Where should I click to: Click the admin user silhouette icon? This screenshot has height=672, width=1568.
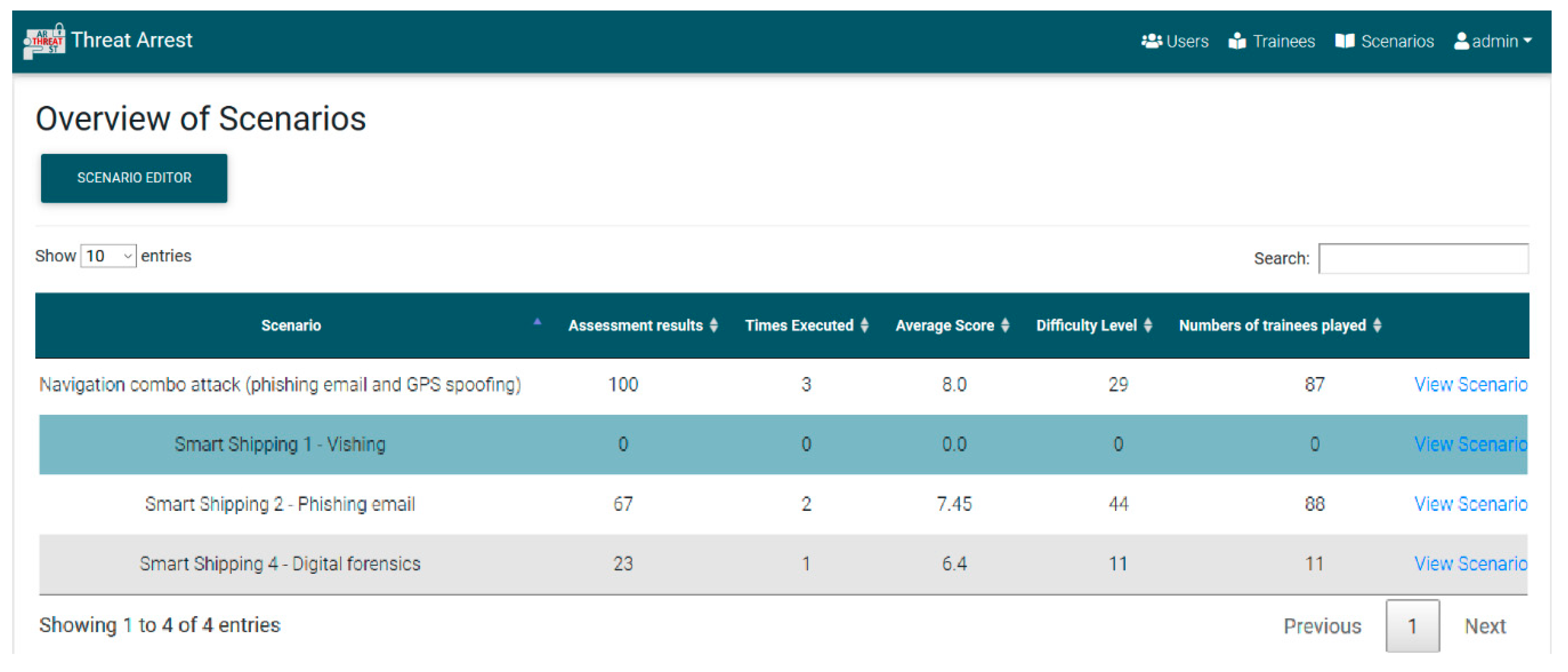click(1461, 41)
